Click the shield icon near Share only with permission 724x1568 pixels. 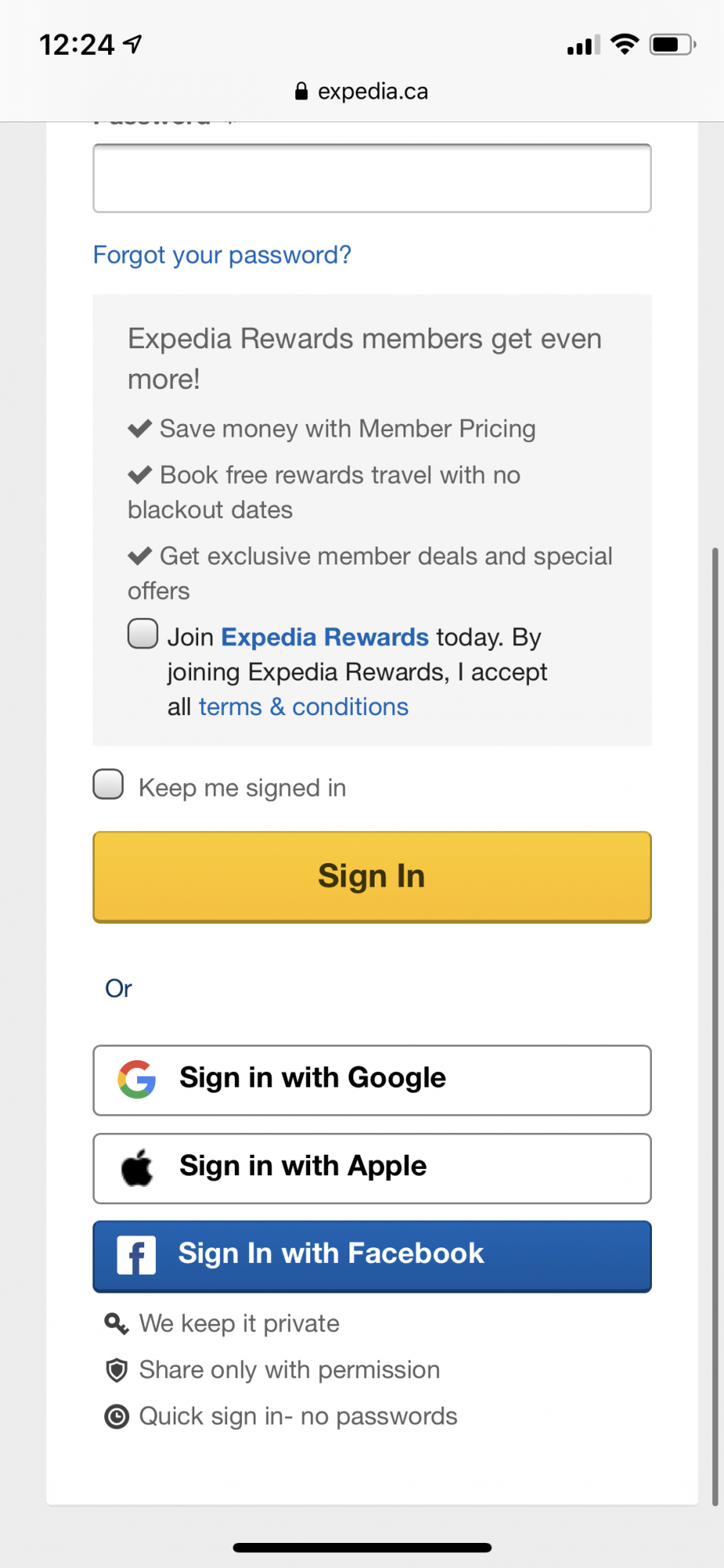coord(117,1370)
